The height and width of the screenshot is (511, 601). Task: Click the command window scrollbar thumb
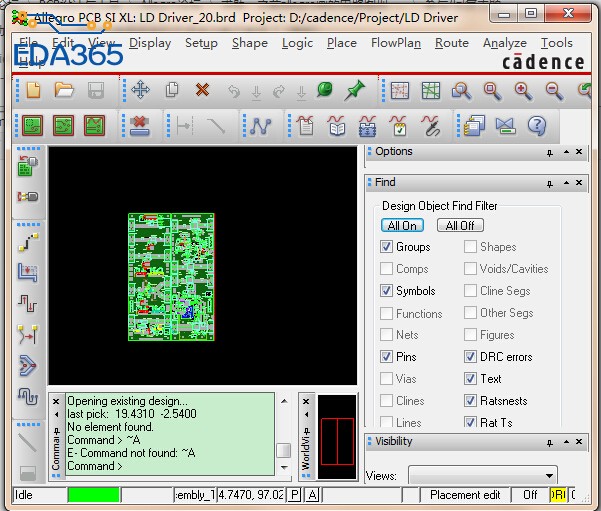pos(284,450)
